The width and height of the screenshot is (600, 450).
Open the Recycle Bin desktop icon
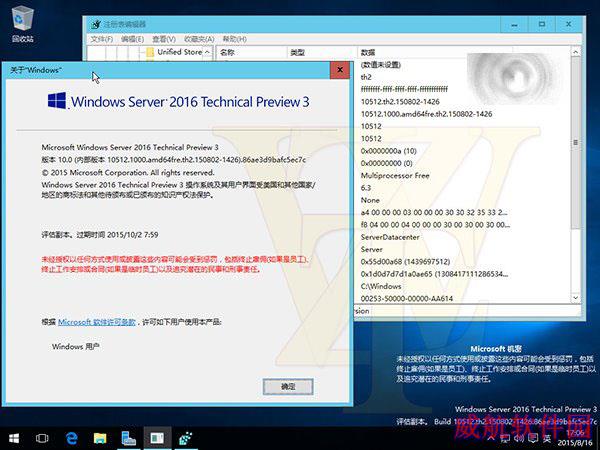(x=23, y=24)
